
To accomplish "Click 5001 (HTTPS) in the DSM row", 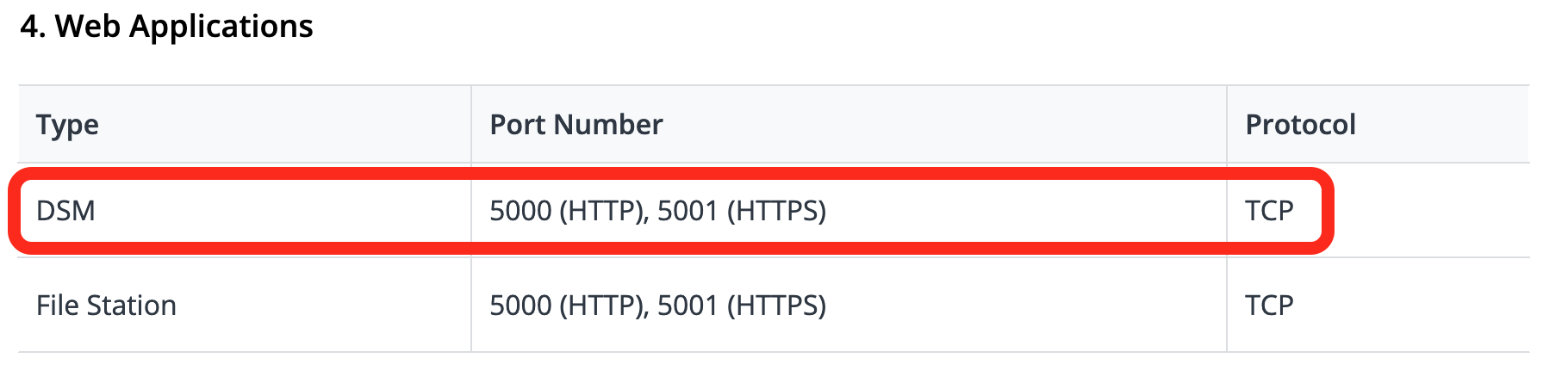I will [742, 211].
